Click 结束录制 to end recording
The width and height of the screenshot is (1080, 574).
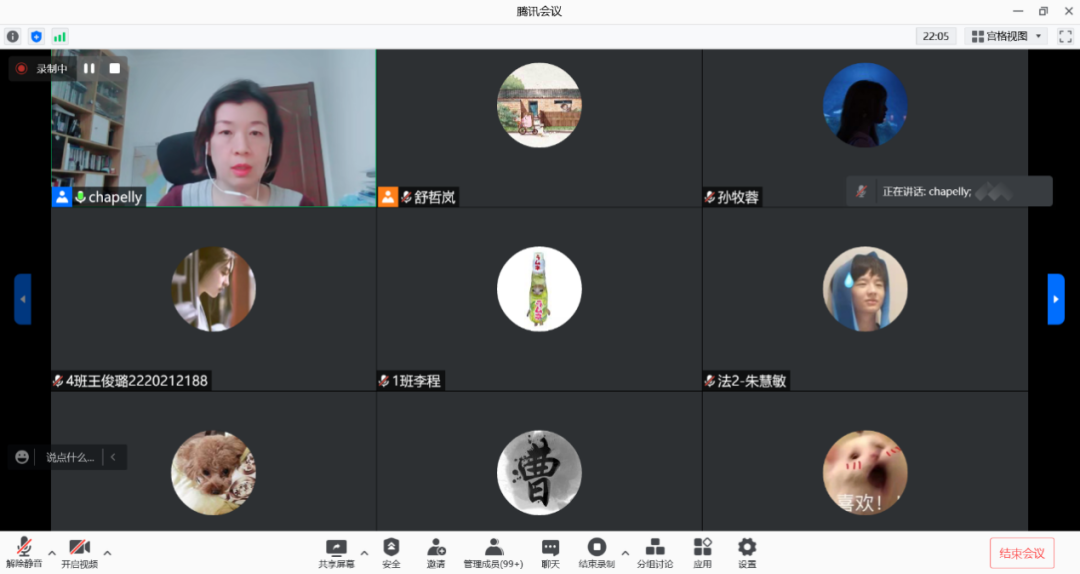(596, 551)
